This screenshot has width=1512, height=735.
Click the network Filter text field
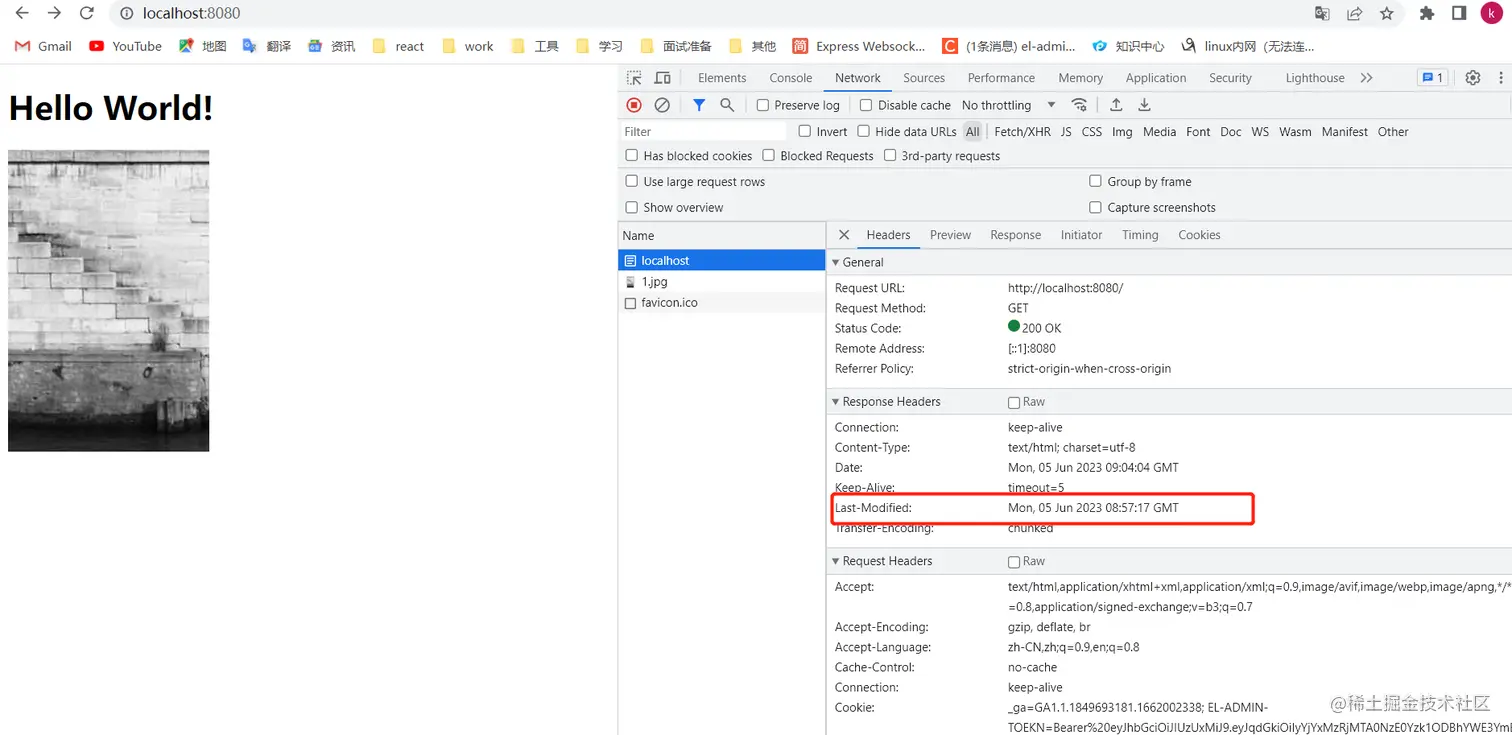(x=703, y=131)
